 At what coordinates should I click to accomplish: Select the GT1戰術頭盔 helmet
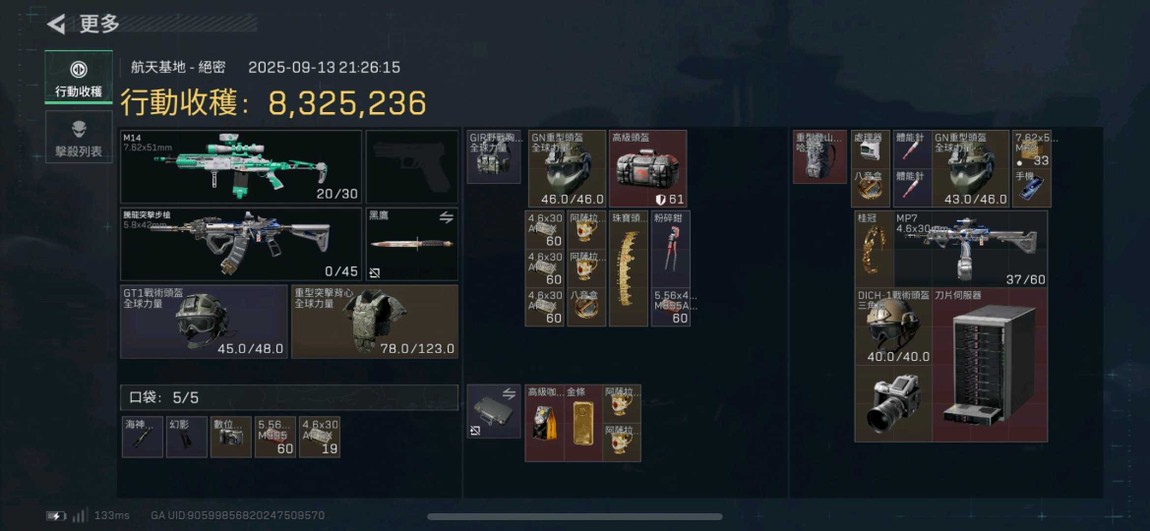pyautogui.click(x=204, y=321)
